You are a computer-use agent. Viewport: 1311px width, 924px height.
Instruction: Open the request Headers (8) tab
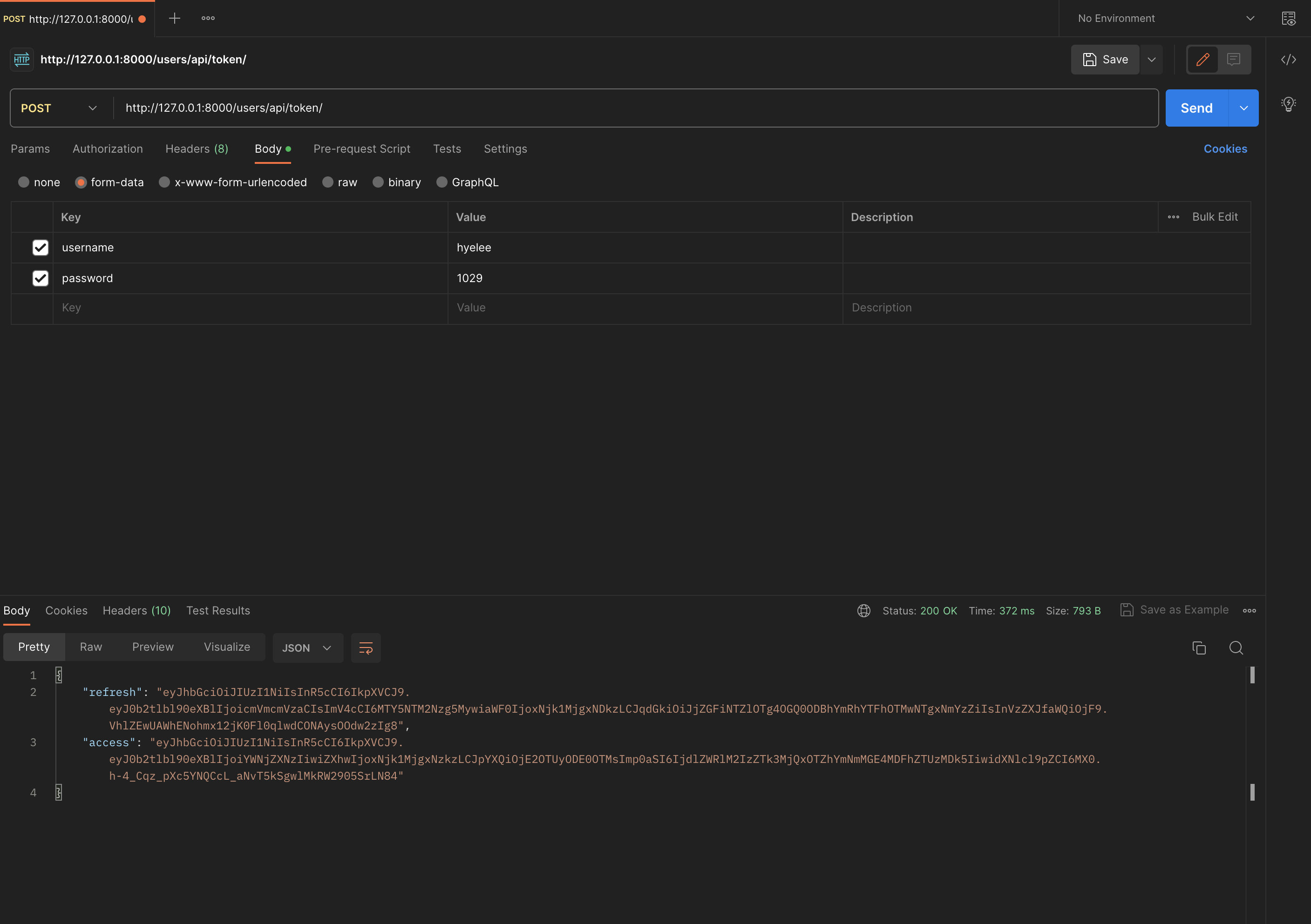click(x=197, y=149)
